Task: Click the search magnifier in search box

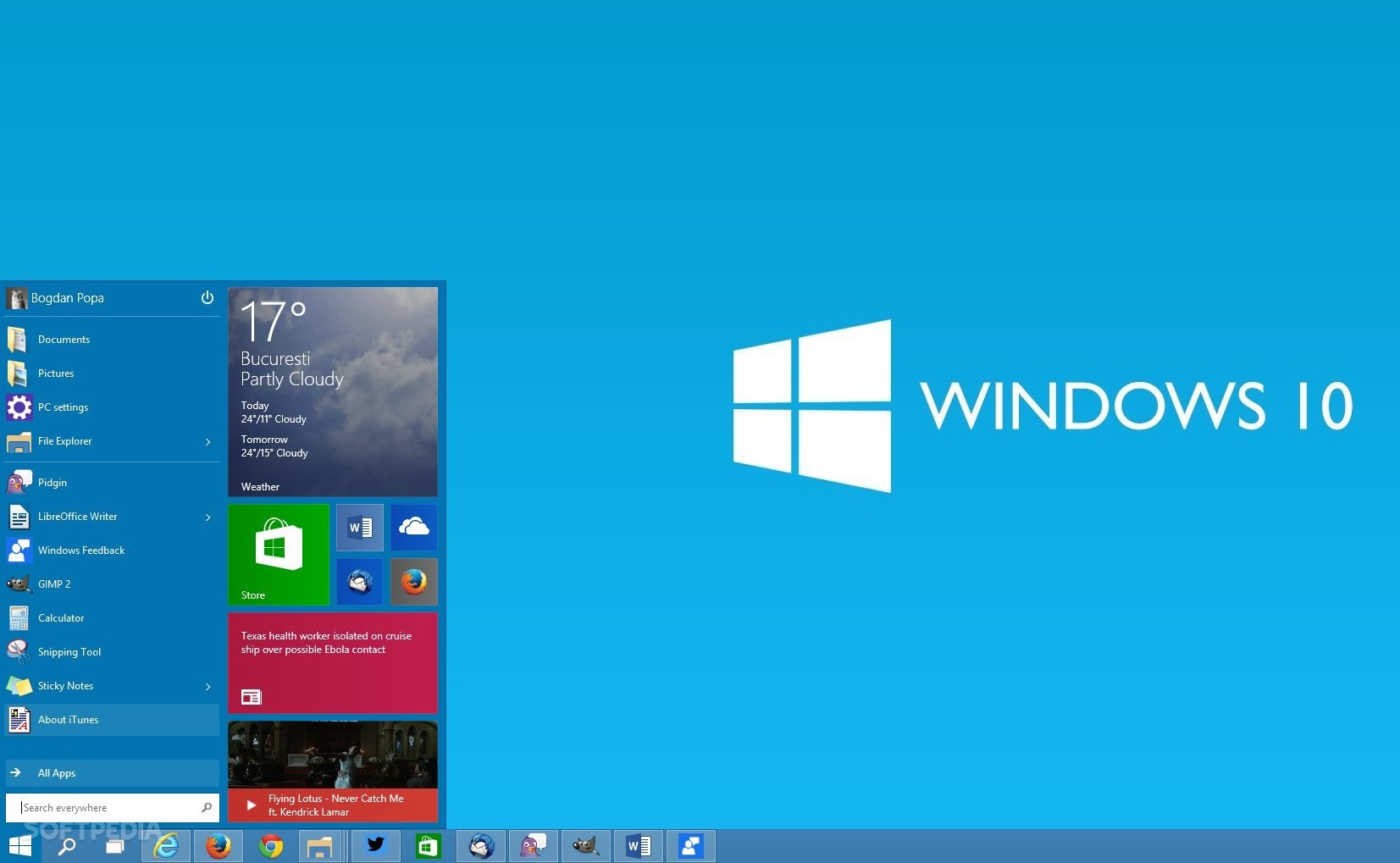Action: (x=207, y=808)
